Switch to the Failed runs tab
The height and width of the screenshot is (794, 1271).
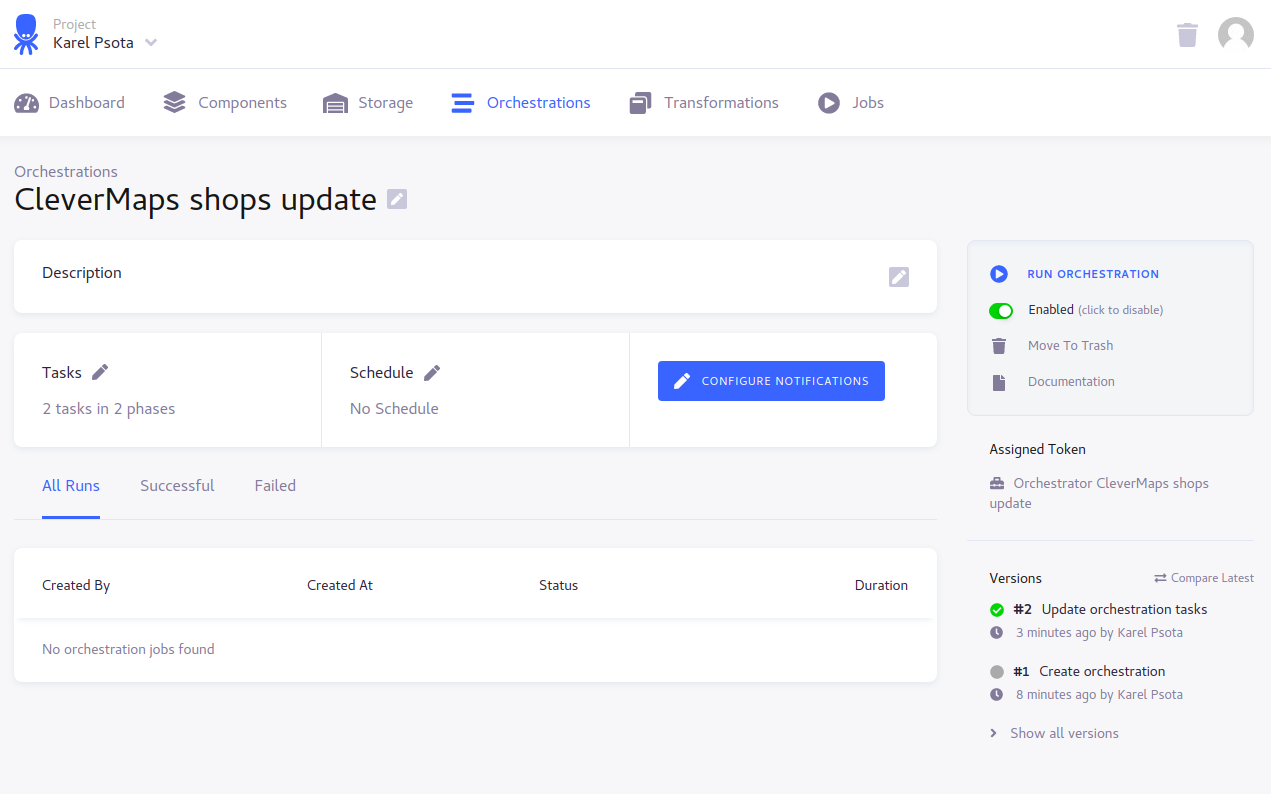(x=275, y=486)
